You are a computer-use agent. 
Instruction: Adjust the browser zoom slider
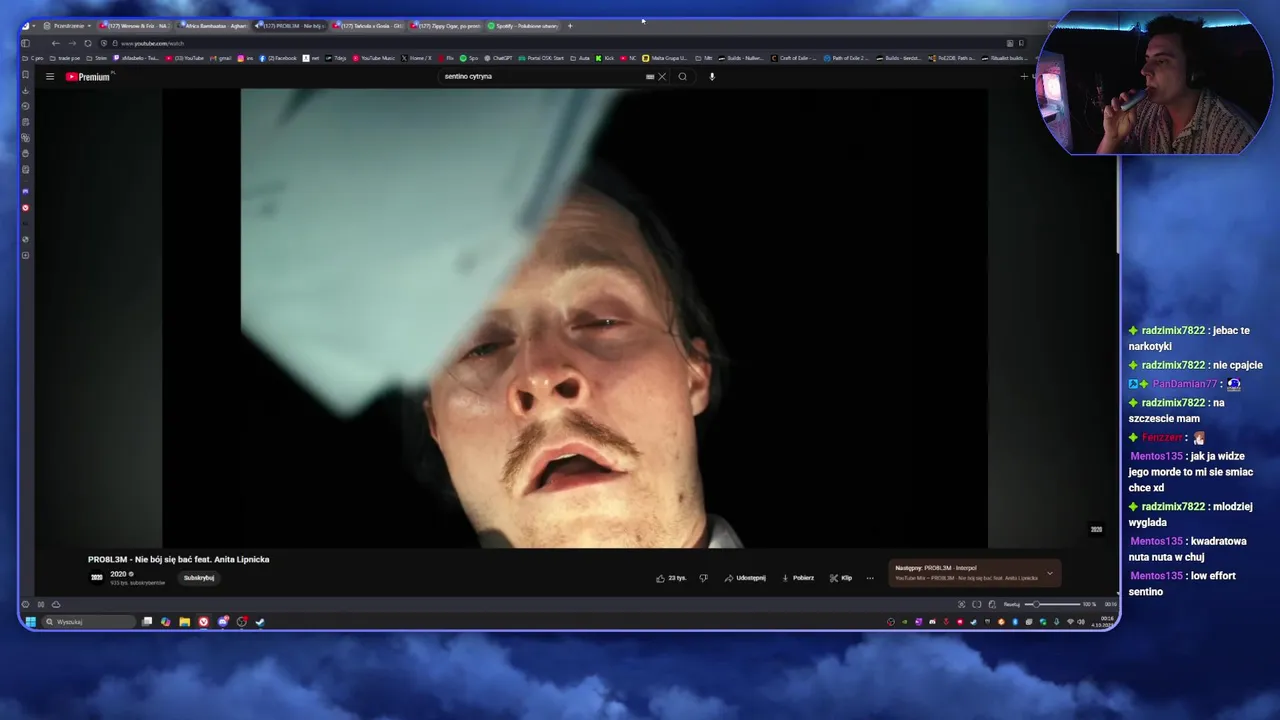point(1052,604)
